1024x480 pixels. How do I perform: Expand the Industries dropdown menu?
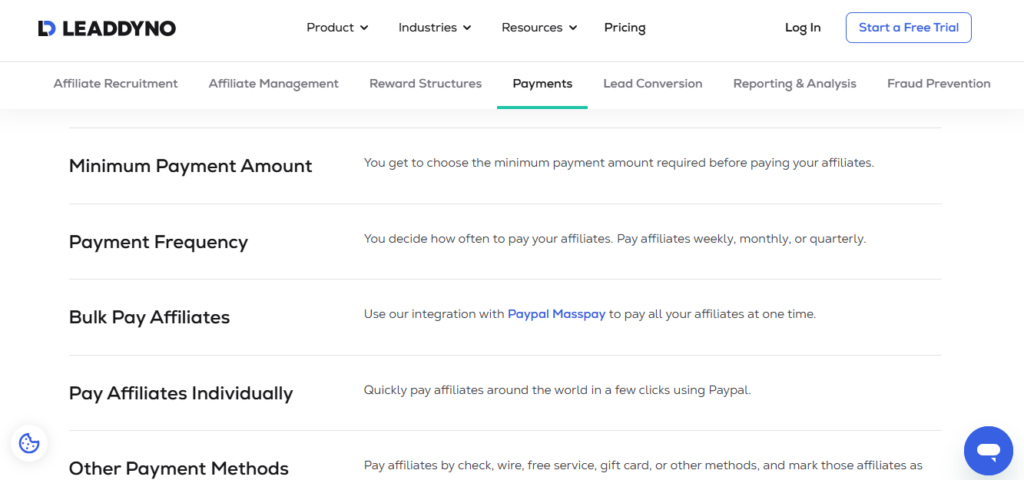[x=435, y=28]
